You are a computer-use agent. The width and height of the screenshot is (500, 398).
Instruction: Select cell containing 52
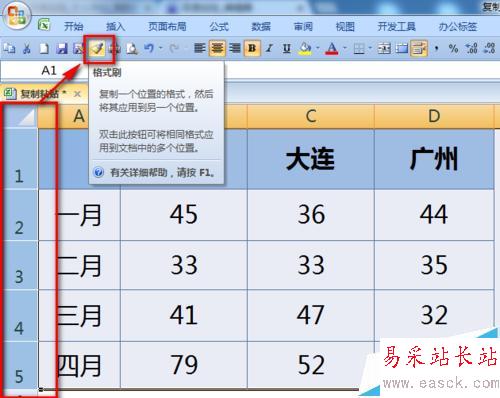[311, 365]
